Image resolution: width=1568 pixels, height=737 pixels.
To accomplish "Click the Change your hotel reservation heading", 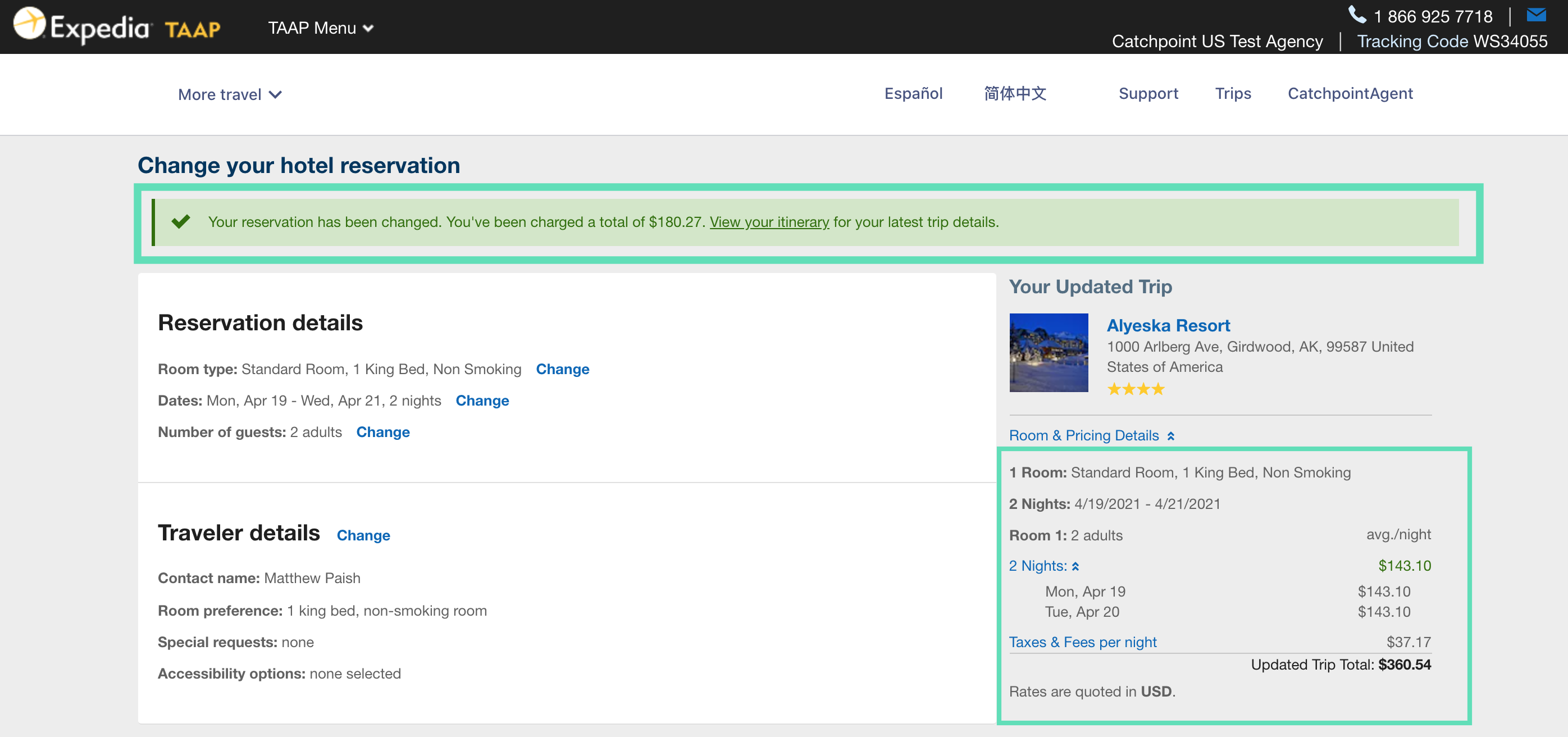I will click(298, 165).
